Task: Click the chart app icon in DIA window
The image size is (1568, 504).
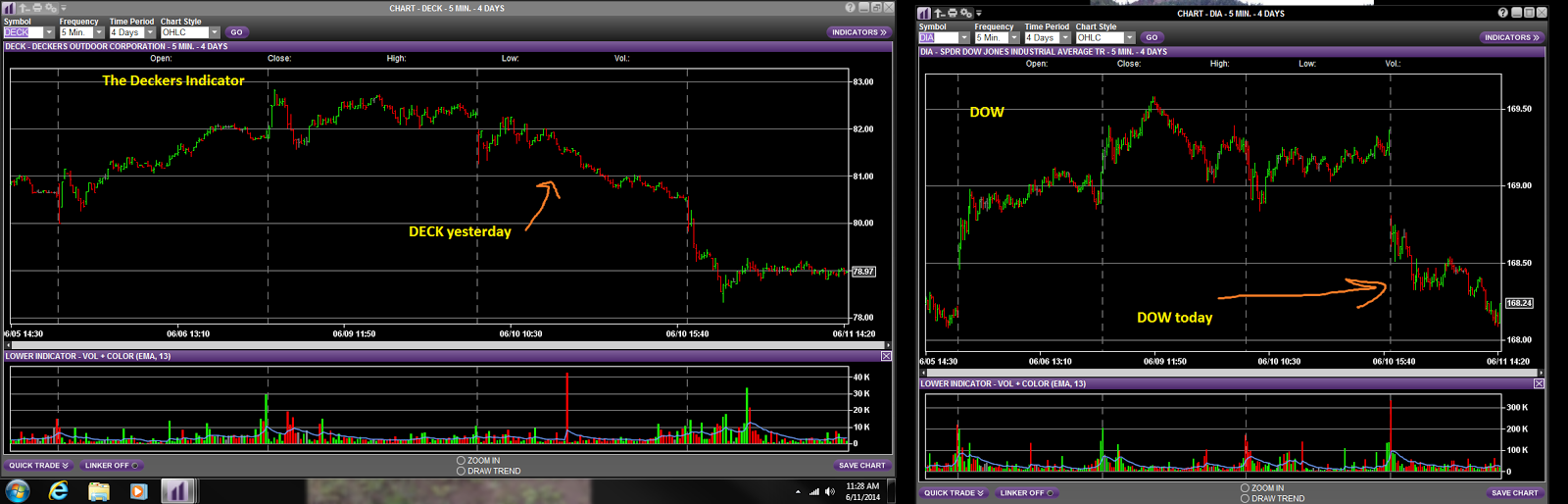Action: coord(924,13)
